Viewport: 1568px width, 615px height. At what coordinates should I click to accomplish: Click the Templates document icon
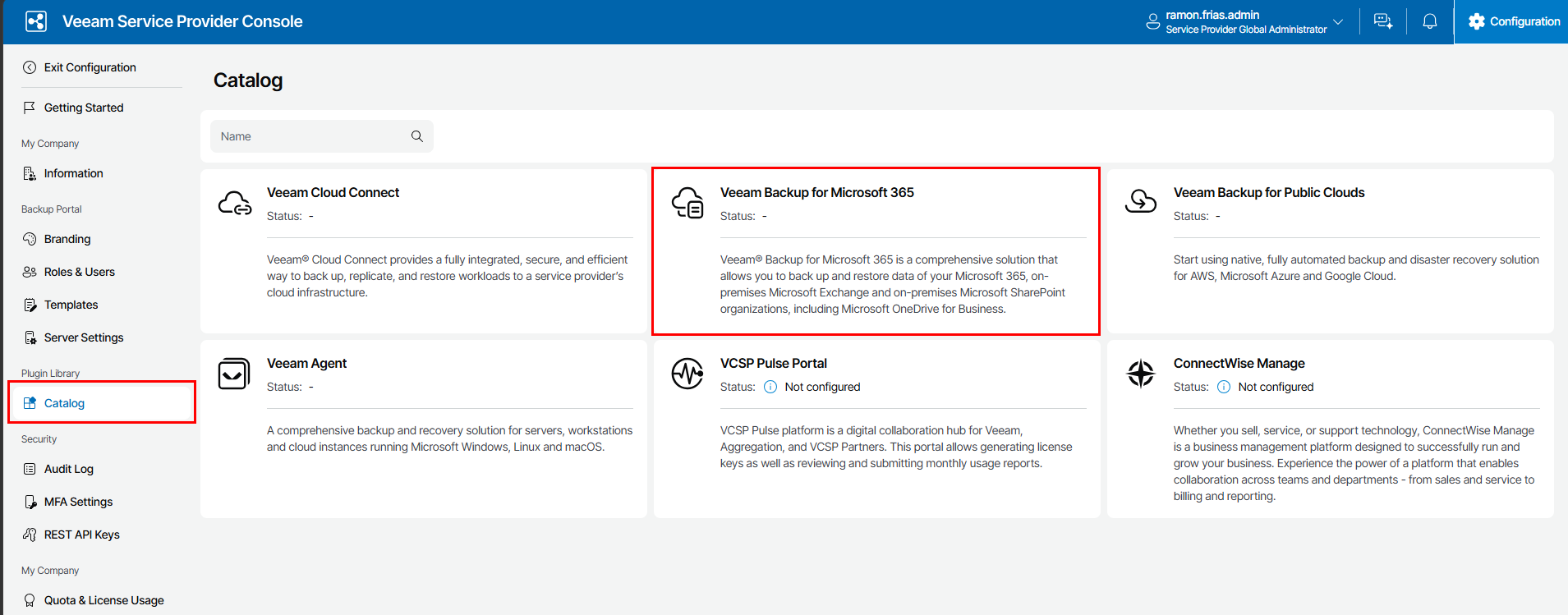click(30, 305)
